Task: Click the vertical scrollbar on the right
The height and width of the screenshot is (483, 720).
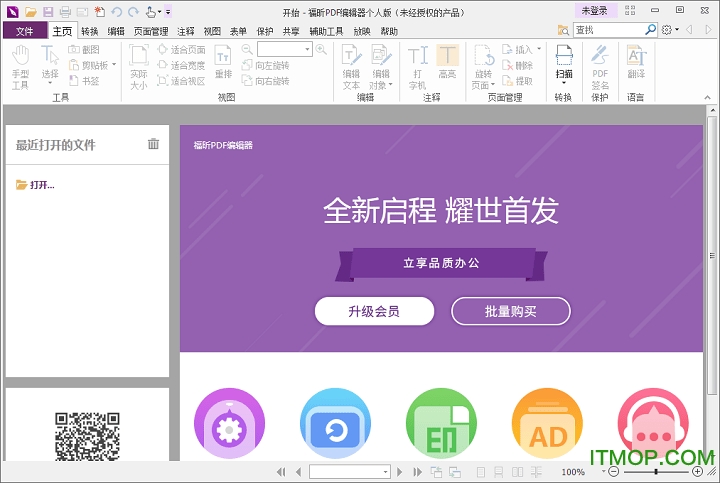Action: tap(712, 255)
